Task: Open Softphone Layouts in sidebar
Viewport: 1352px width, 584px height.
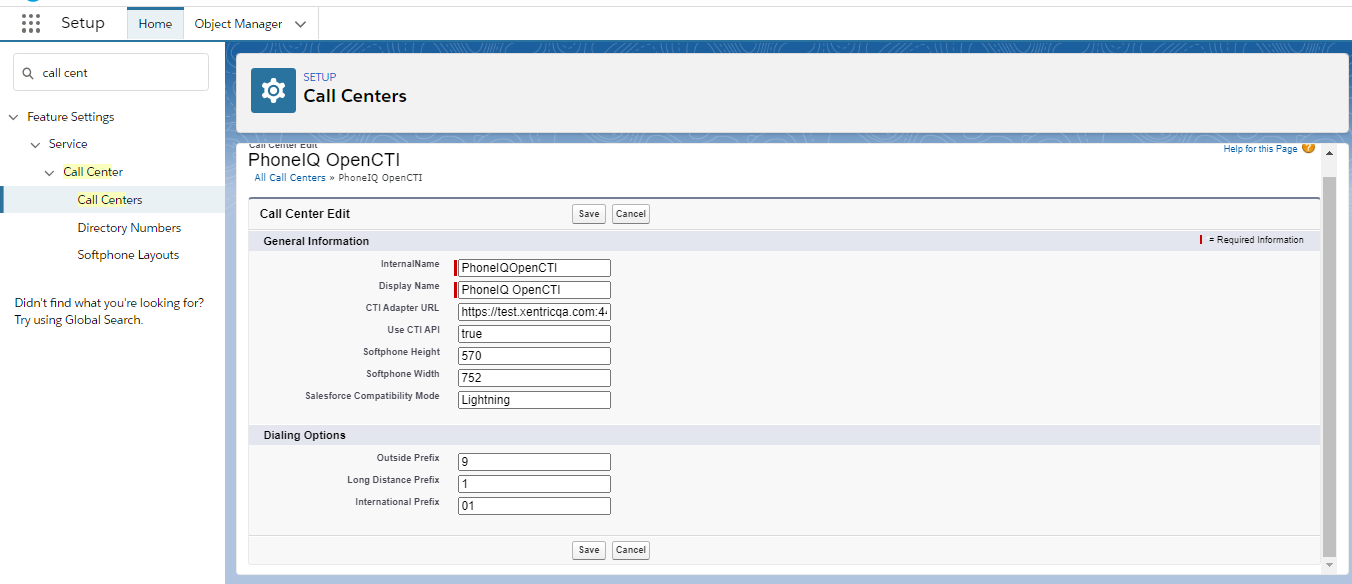Action: pyautogui.click(x=128, y=255)
